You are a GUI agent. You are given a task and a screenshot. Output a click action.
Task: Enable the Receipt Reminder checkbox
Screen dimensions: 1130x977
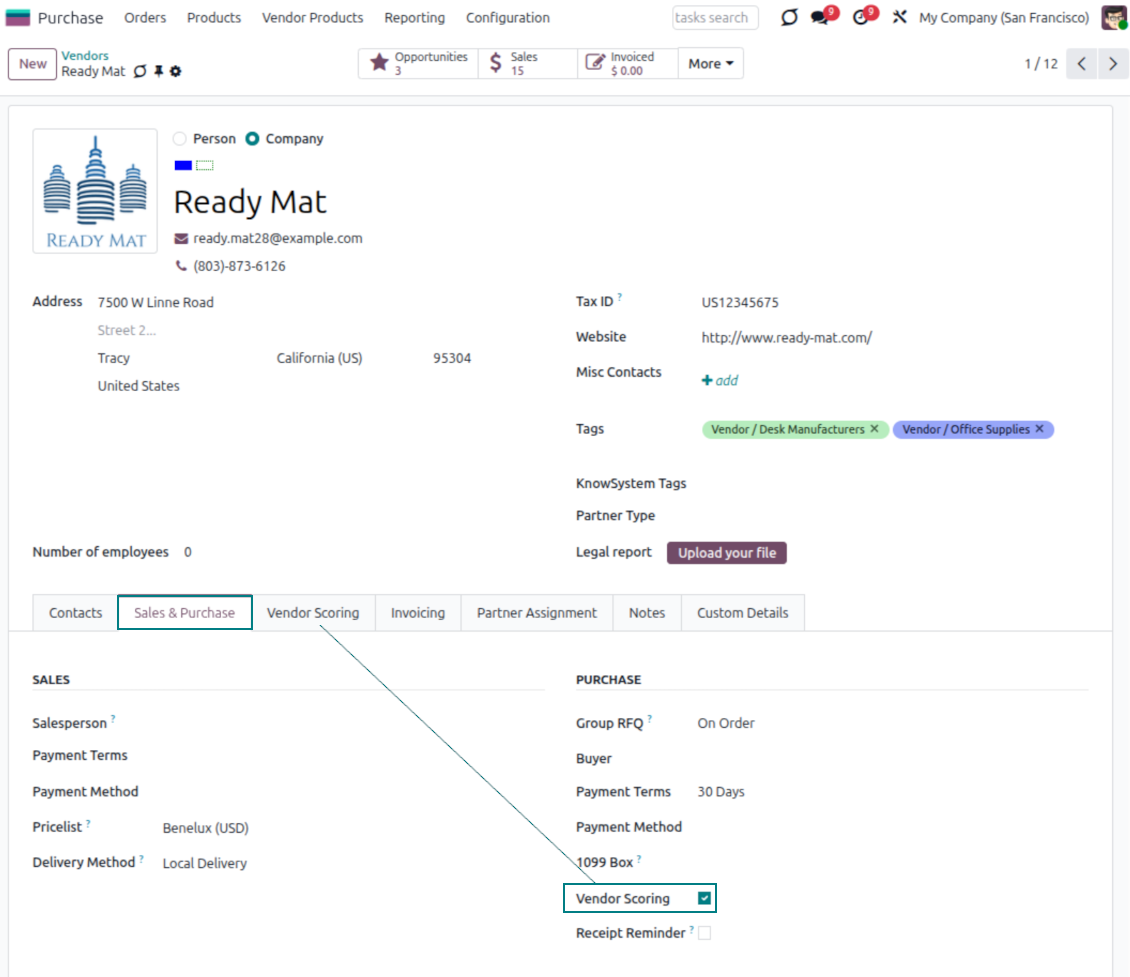(x=705, y=933)
